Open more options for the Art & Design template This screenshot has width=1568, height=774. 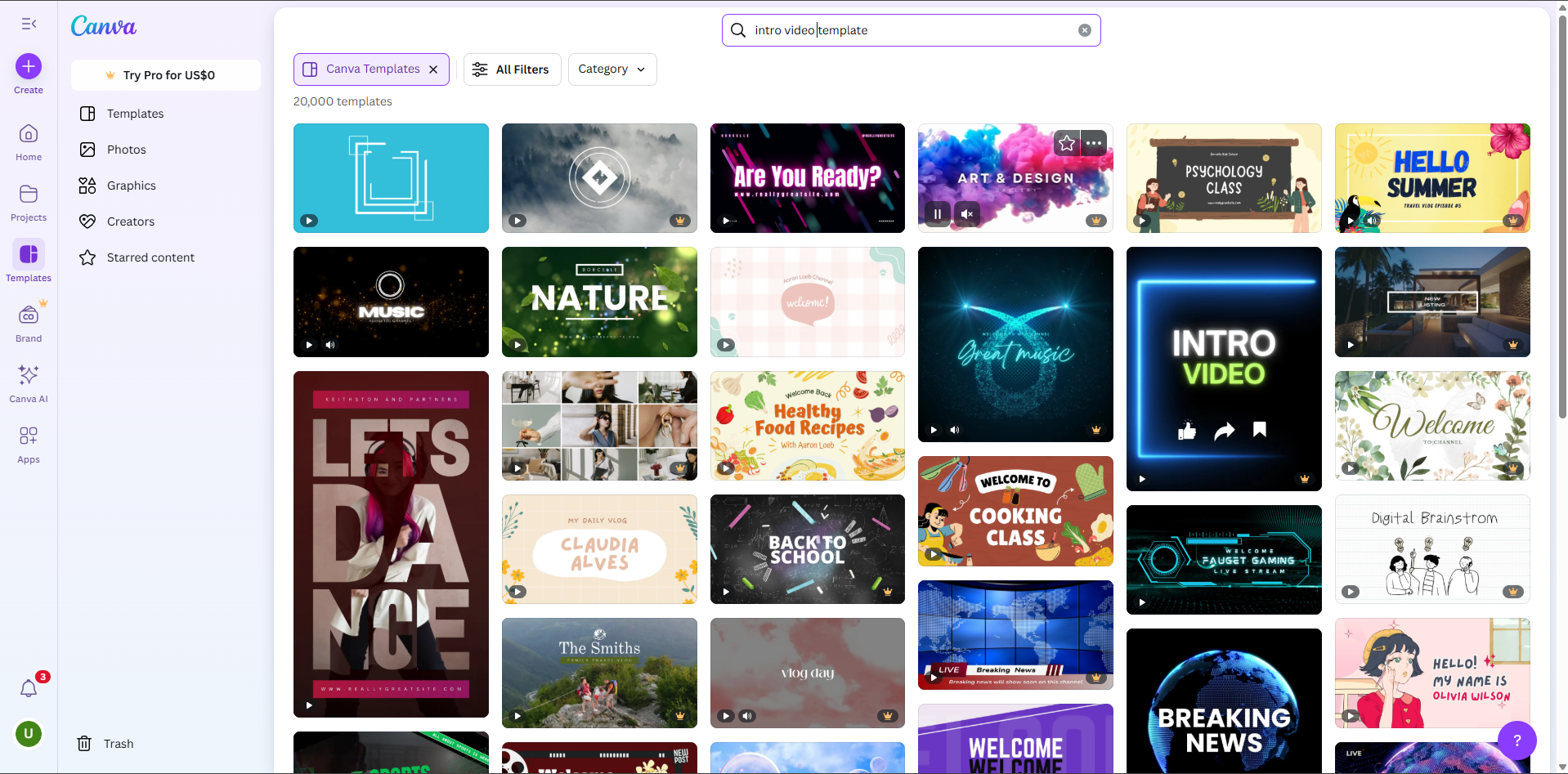[x=1093, y=142]
